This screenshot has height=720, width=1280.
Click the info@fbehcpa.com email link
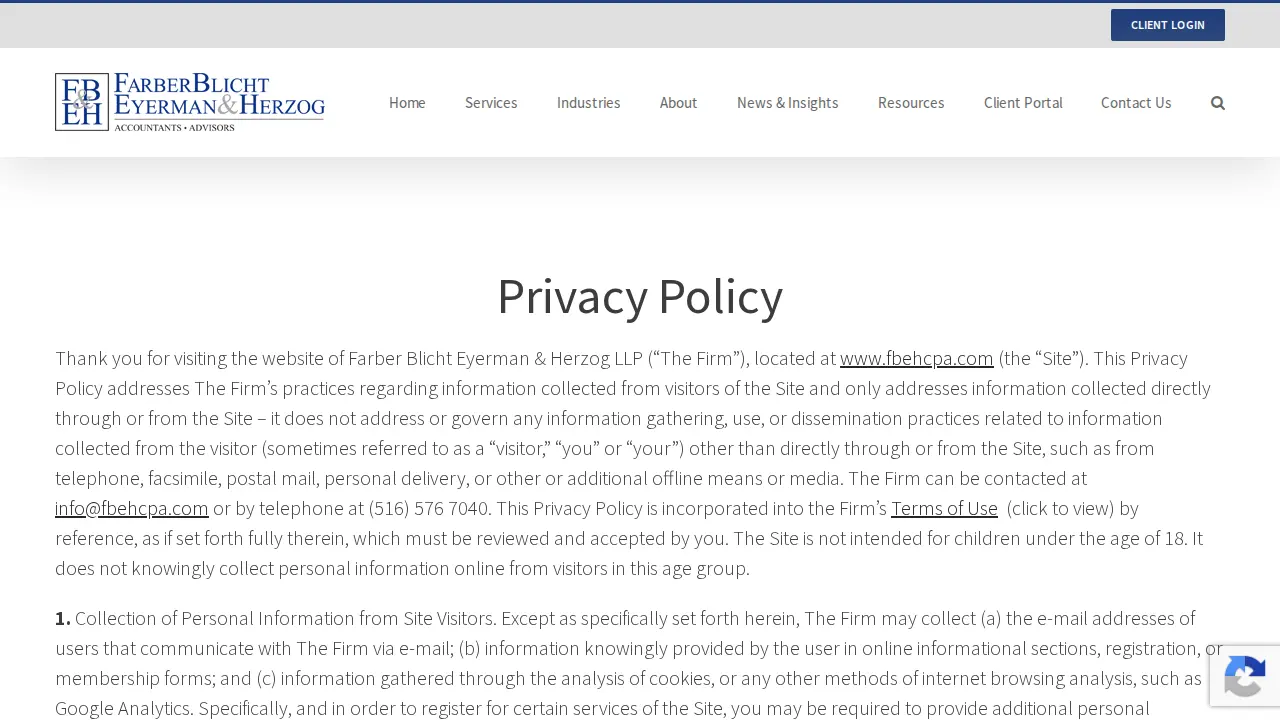point(132,508)
